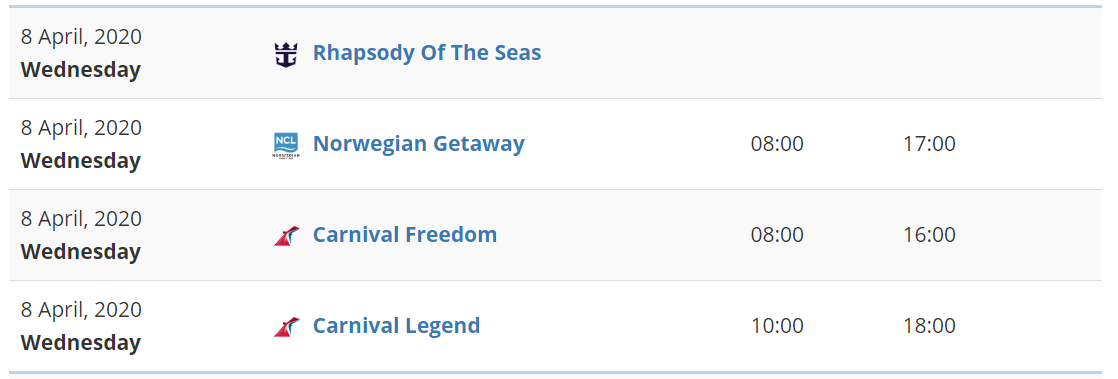Screen dimensions: 1118x379
Task: Click the Carnival funnel icon beside Carnival Legend
Action: click(x=287, y=327)
